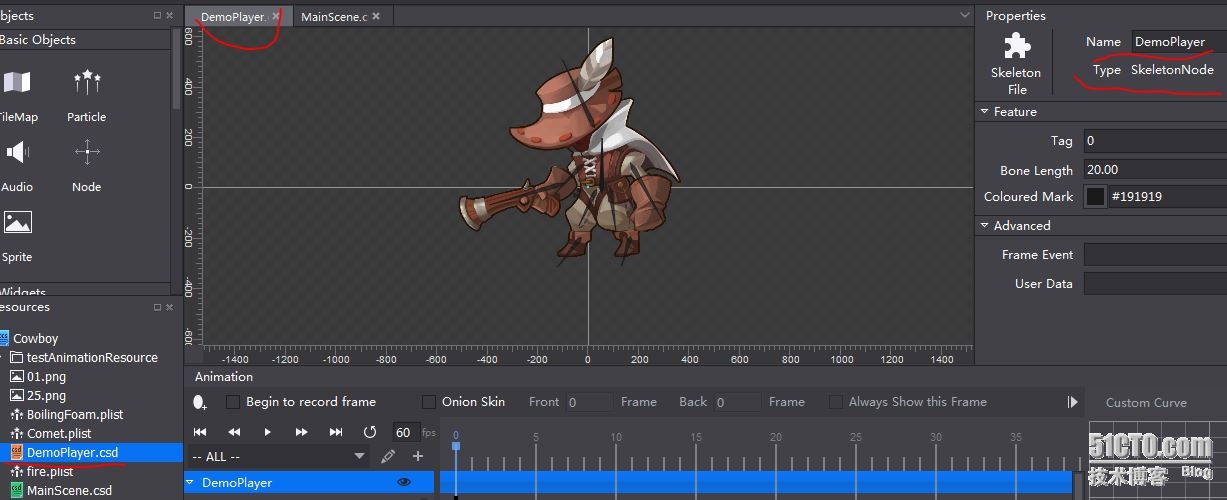The height and width of the screenshot is (500, 1227).
Task: Open the document tabs list dropdown arrow
Action: coord(964,15)
